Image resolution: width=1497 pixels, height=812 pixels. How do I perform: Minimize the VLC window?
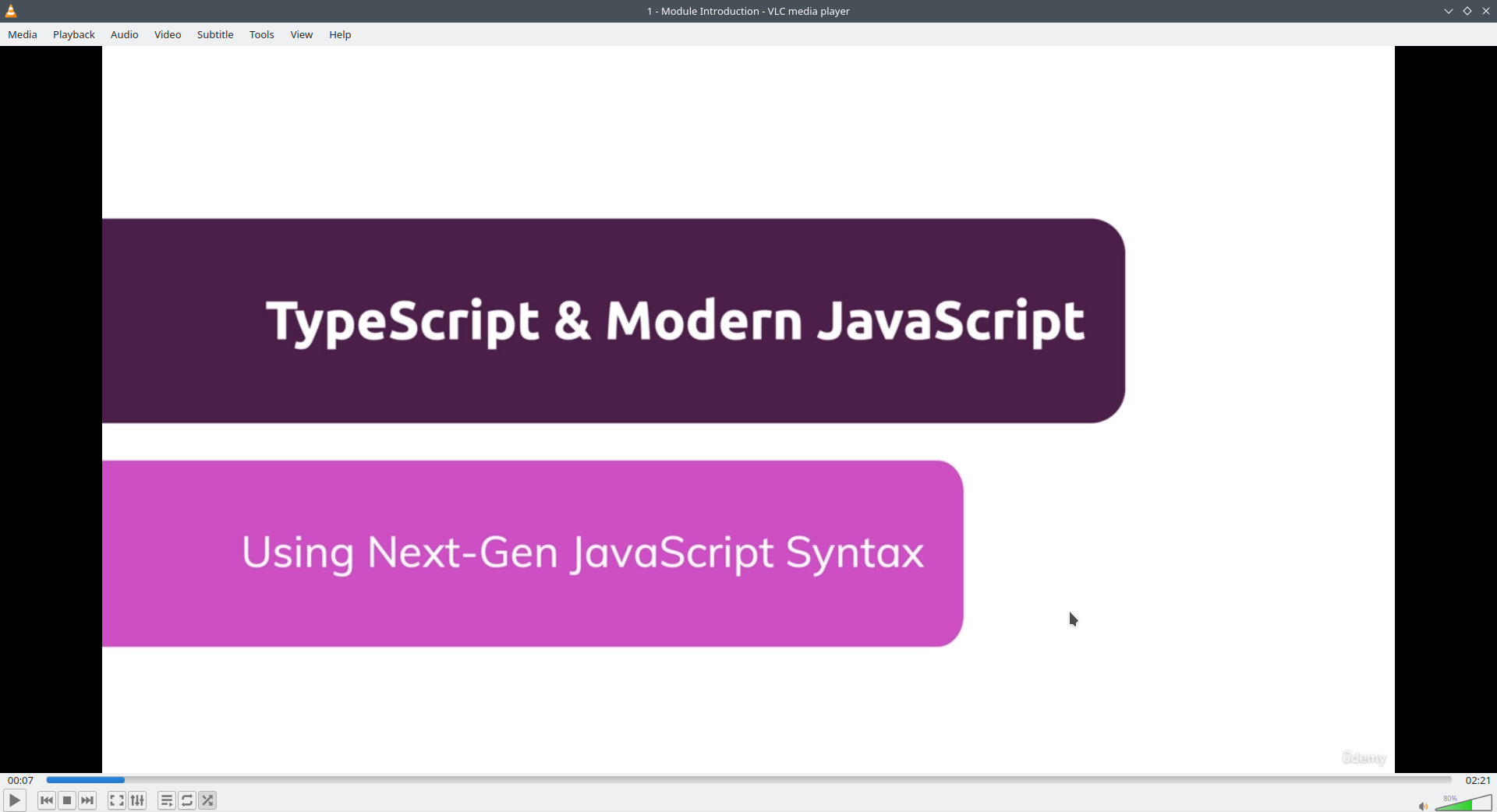pyautogui.click(x=1449, y=11)
